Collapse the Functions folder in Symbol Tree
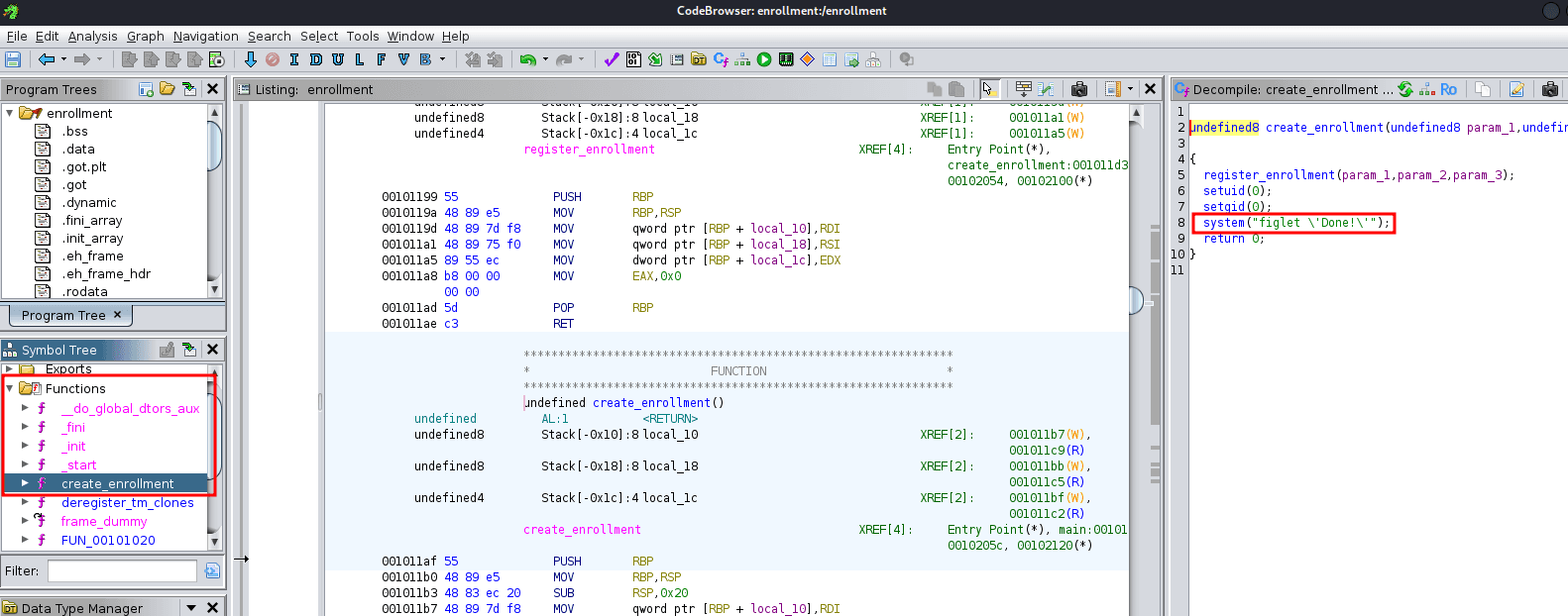 tap(10, 388)
